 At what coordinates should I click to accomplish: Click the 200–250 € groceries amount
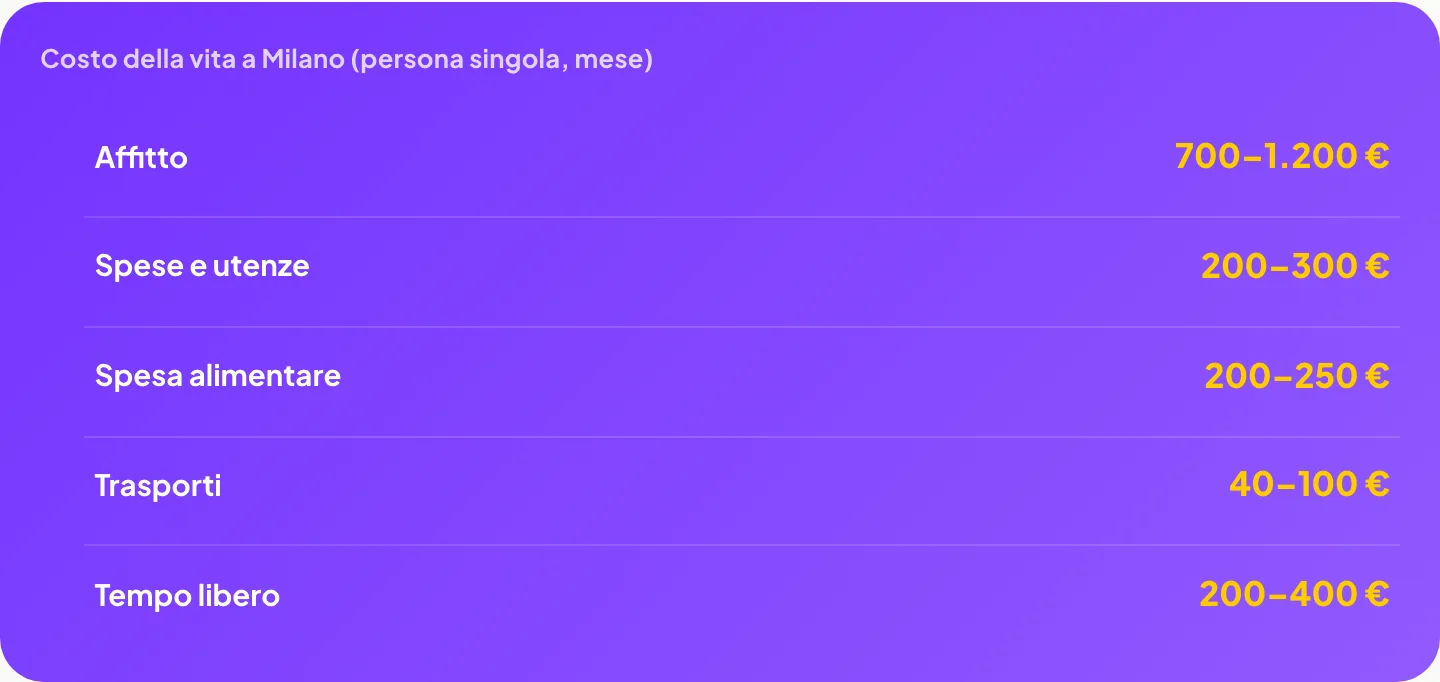click(x=1297, y=376)
